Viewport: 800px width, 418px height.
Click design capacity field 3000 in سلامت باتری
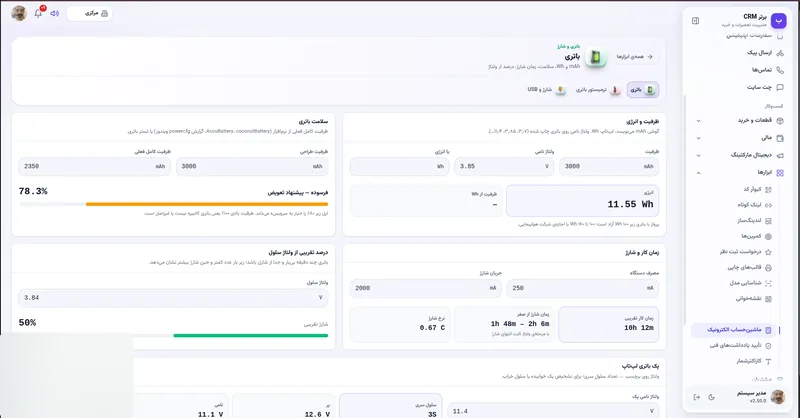point(252,166)
